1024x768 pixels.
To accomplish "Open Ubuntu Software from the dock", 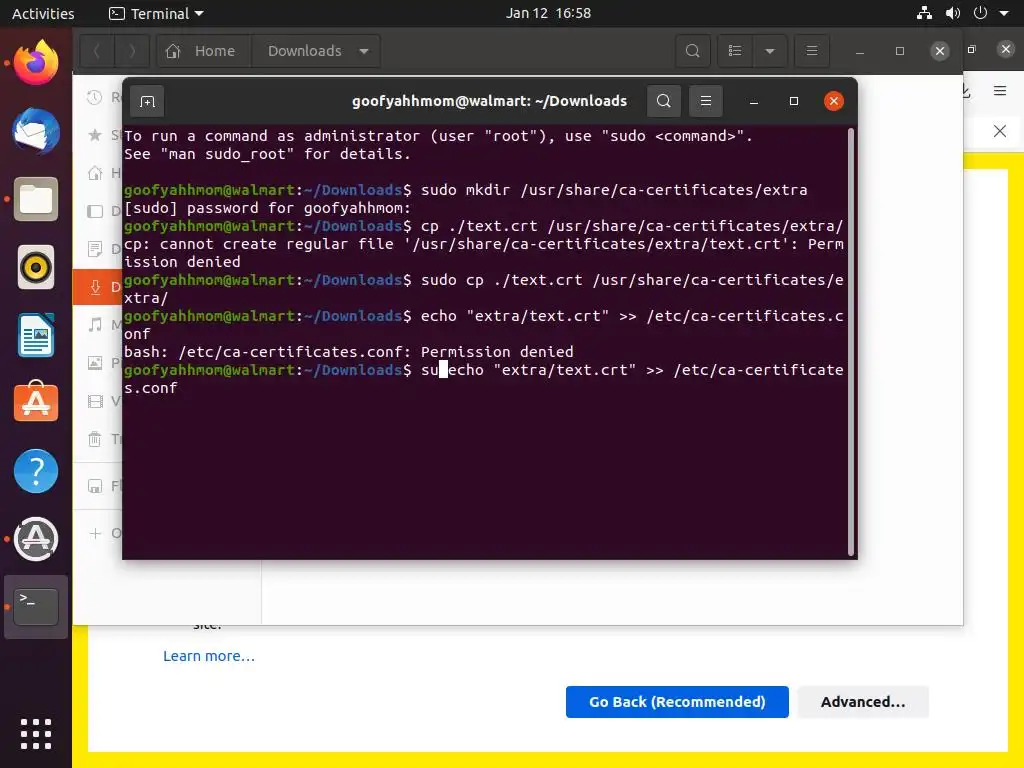I will click(36, 402).
